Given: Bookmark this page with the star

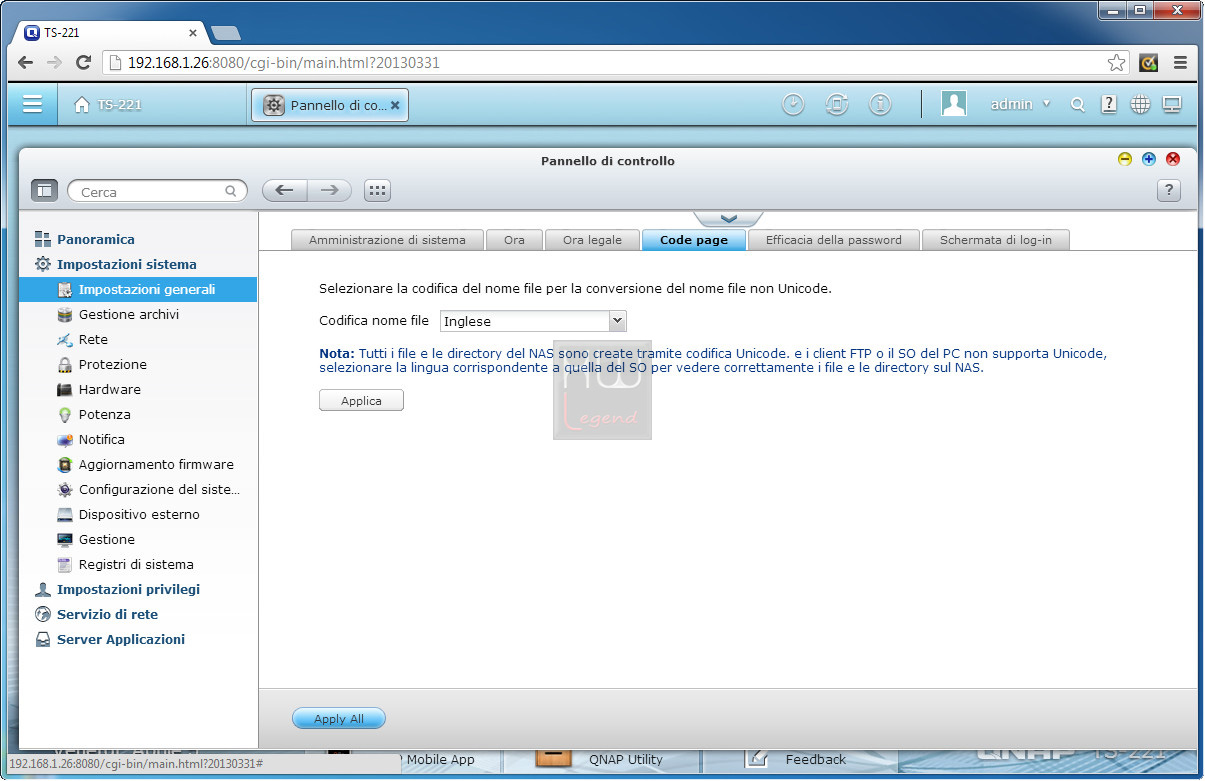Looking at the screenshot, I should coord(1116,63).
